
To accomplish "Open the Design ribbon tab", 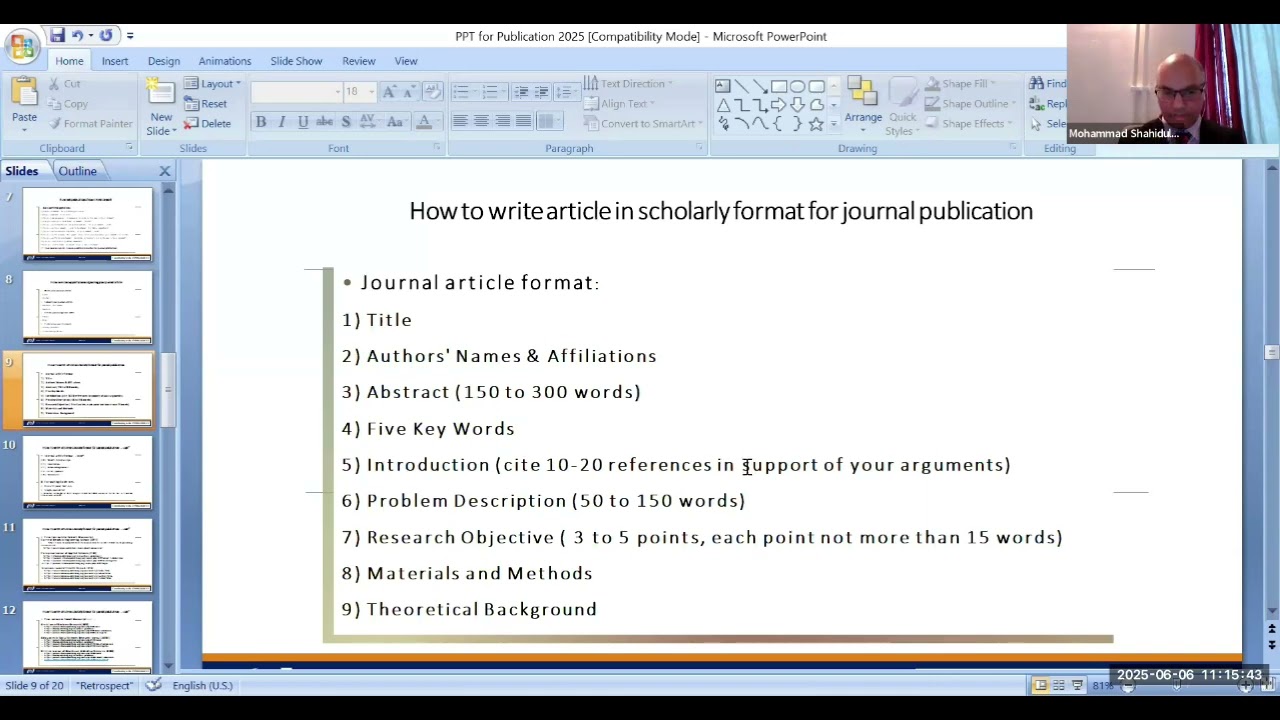I will (164, 61).
